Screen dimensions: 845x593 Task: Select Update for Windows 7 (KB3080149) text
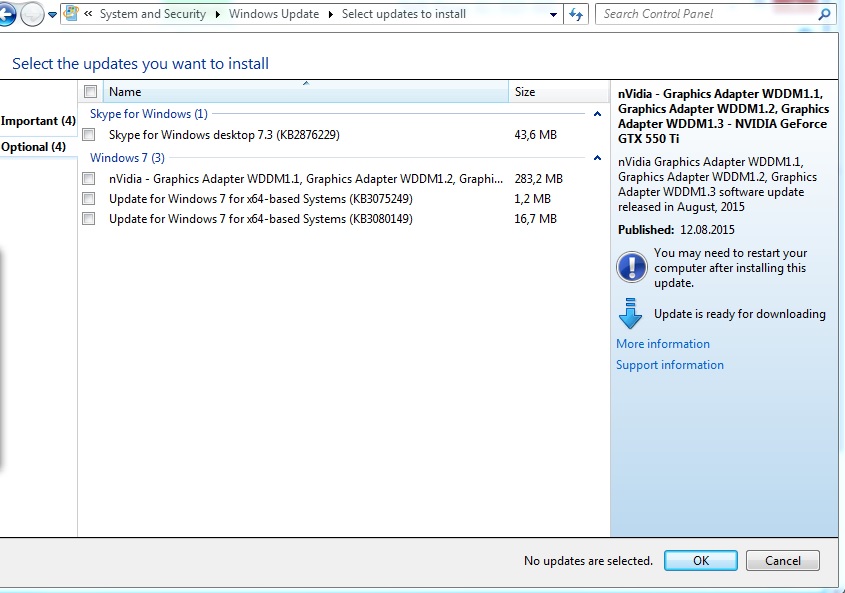(x=261, y=219)
